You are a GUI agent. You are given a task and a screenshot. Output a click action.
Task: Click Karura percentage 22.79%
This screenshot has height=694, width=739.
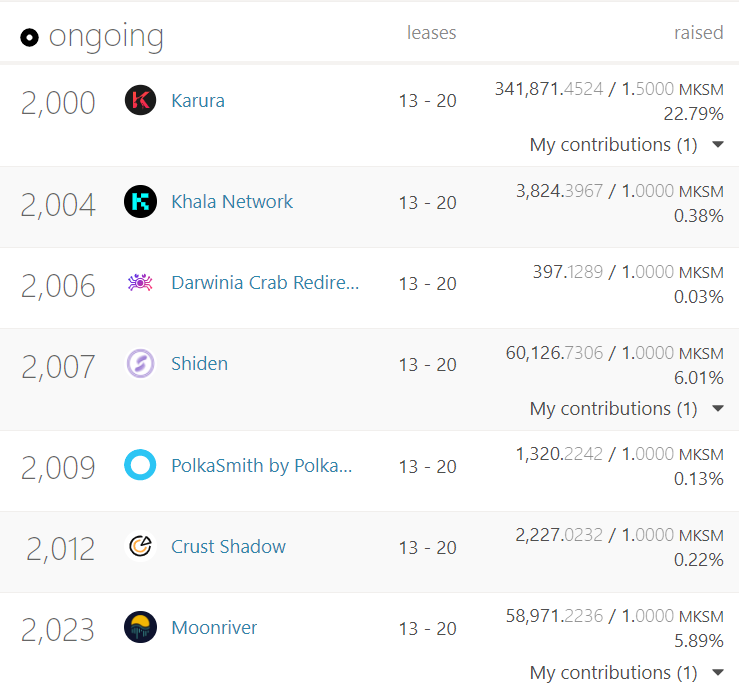pos(693,114)
